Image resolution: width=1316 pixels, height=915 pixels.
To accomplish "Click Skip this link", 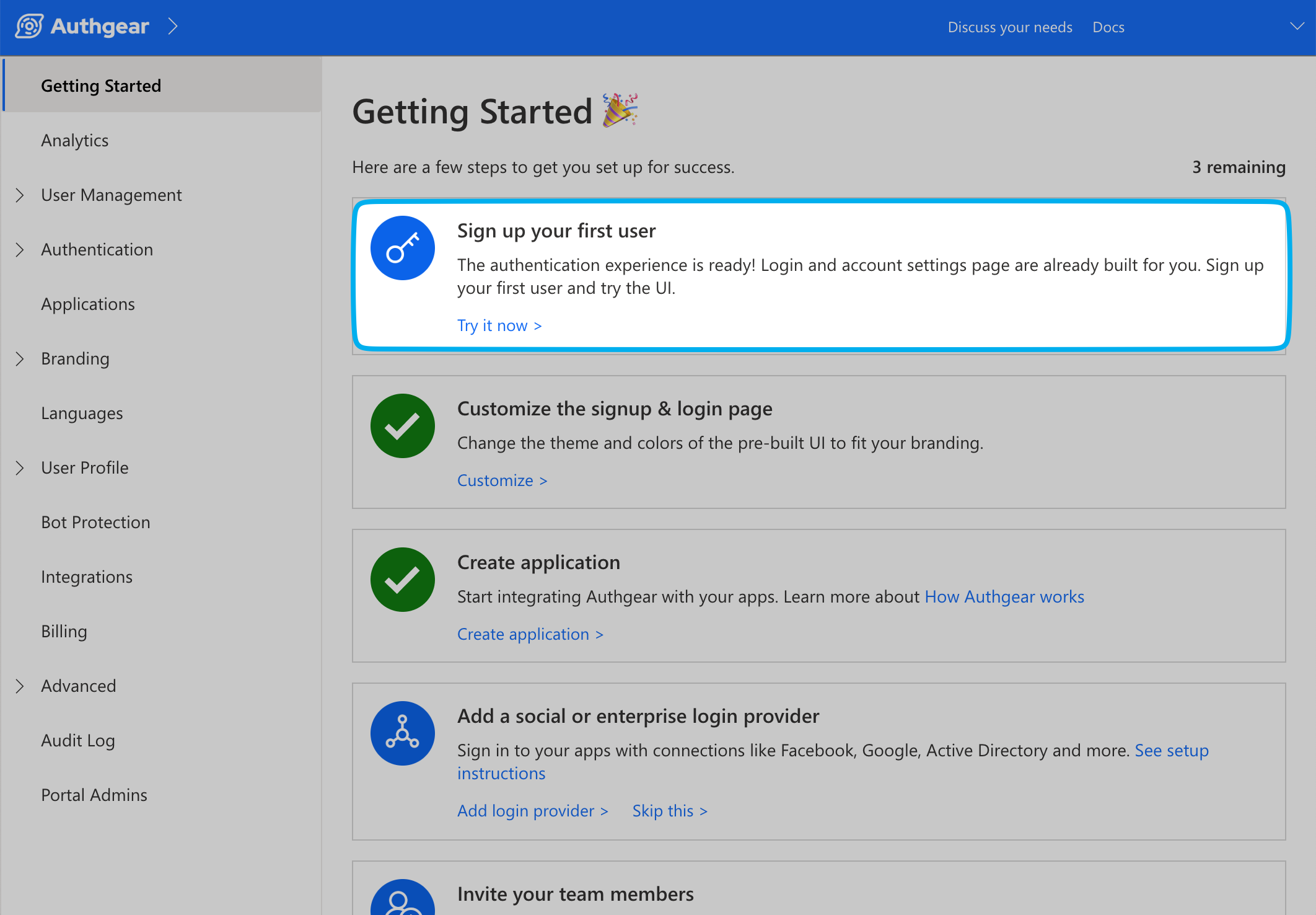I will coord(669,811).
